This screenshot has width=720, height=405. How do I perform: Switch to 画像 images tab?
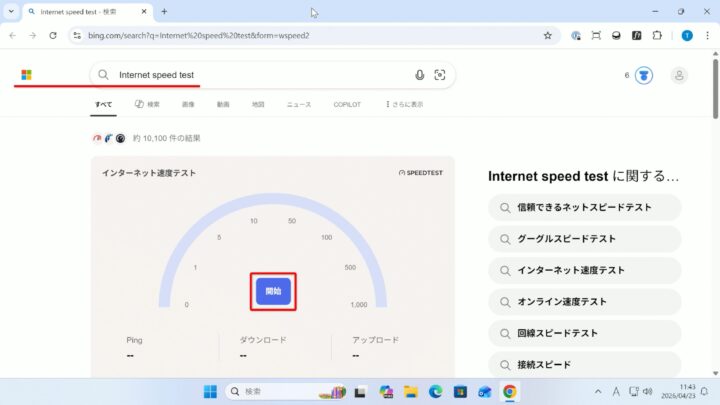[x=188, y=104]
